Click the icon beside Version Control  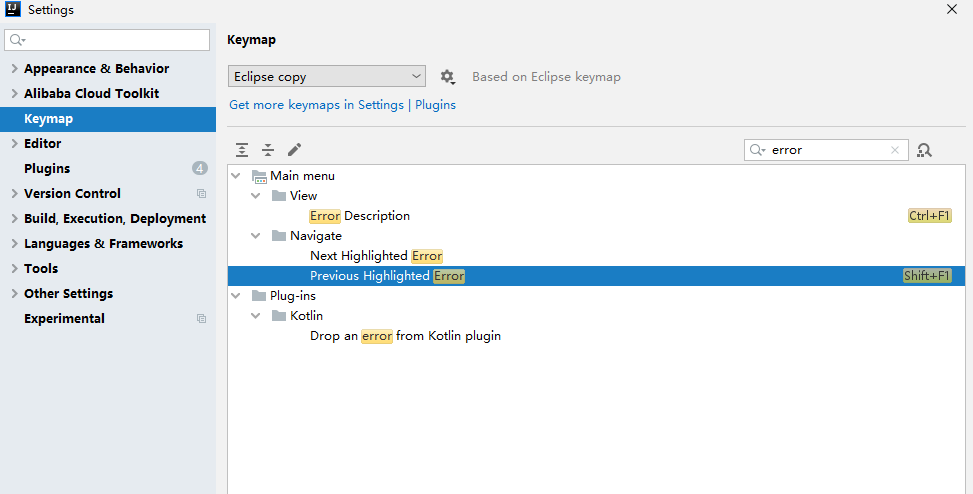pos(201,194)
